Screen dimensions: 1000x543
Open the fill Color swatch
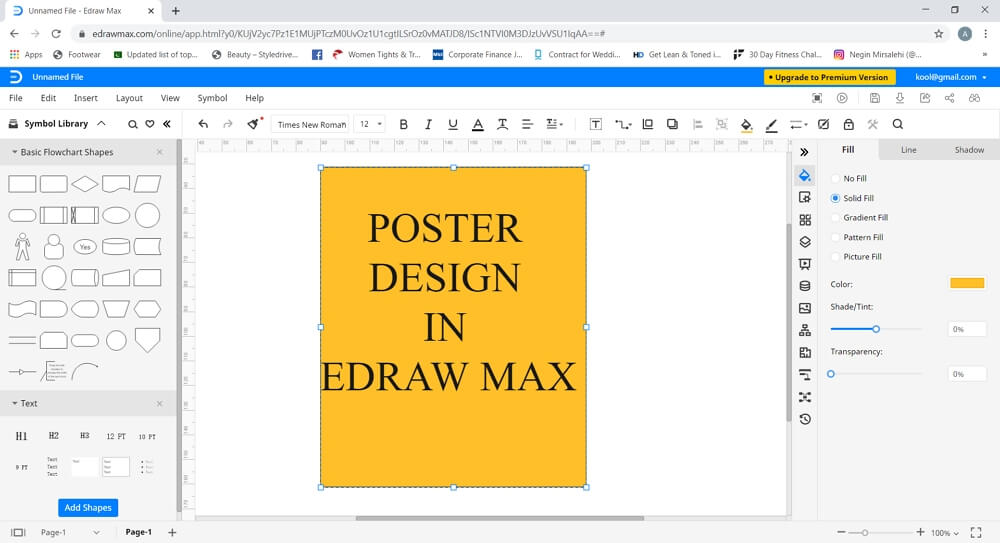(x=967, y=283)
